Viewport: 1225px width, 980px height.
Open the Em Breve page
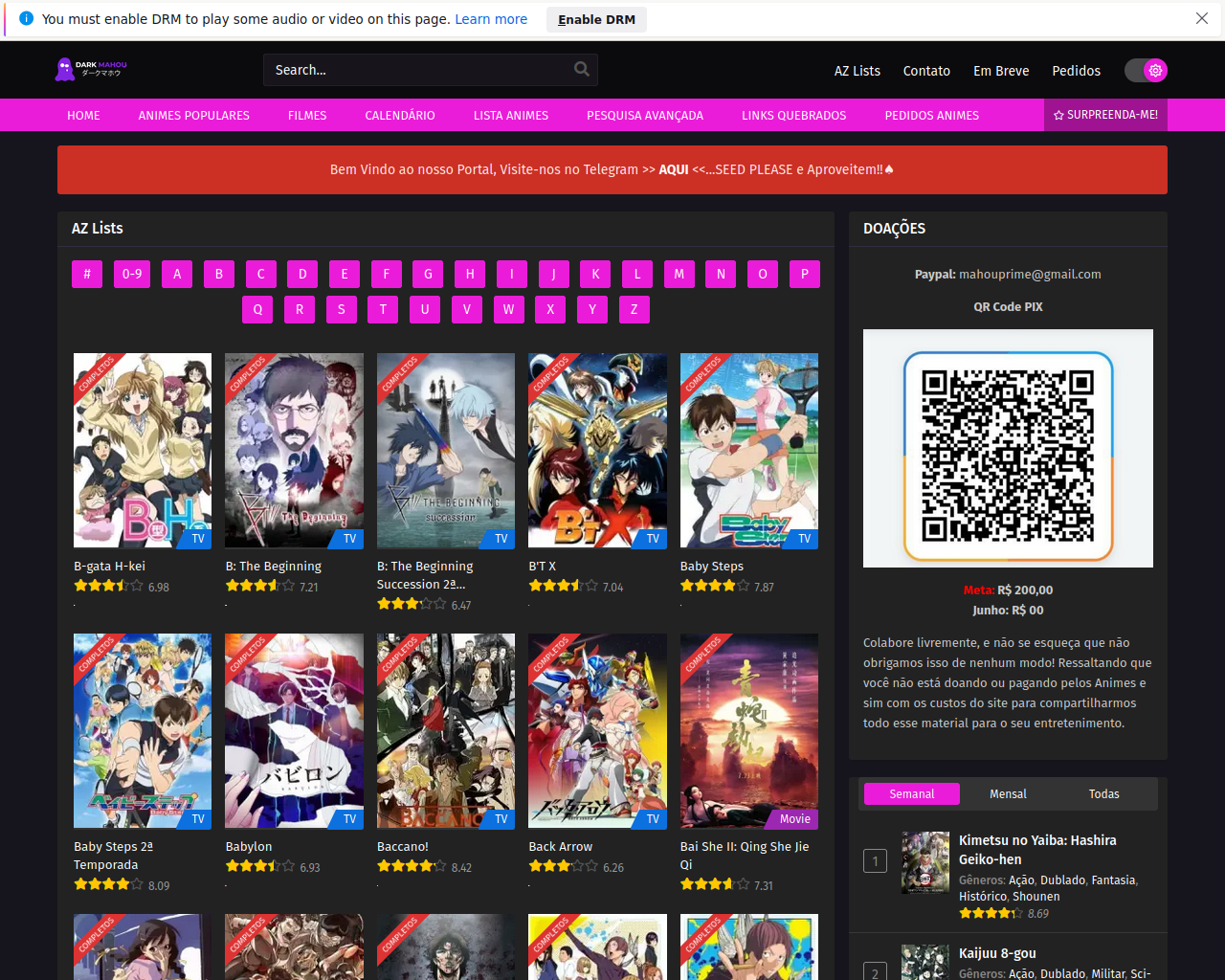coord(1001,71)
